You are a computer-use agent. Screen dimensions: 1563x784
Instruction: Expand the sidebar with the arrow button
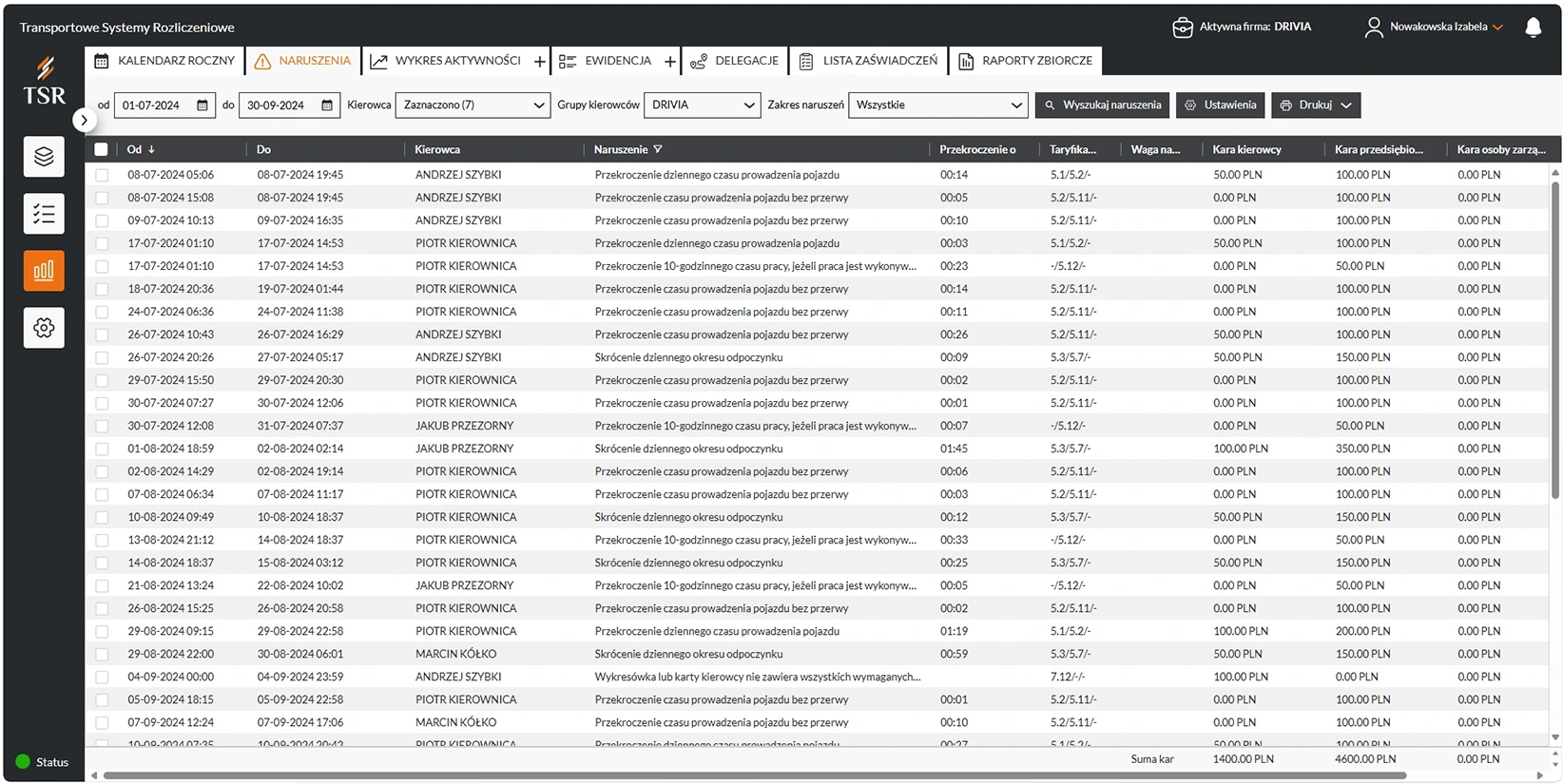pyautogui.click(x=84, y=120)
